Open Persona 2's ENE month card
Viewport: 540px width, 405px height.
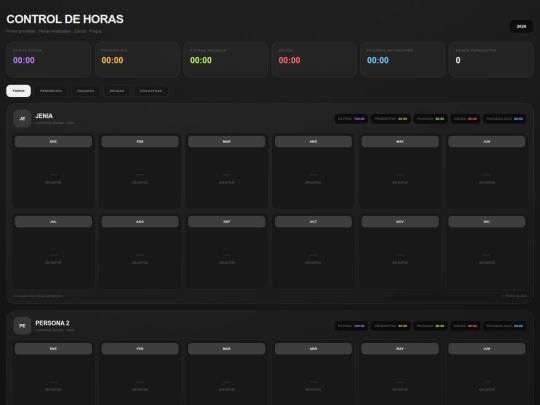click(x=53, y=373)
